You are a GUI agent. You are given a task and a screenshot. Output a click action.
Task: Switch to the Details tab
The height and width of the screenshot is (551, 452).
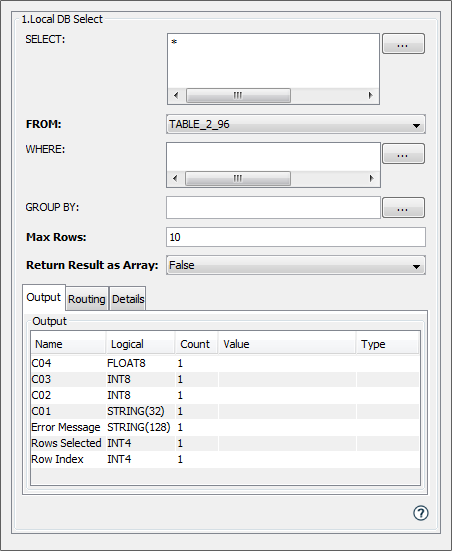[x=128, y=299]
